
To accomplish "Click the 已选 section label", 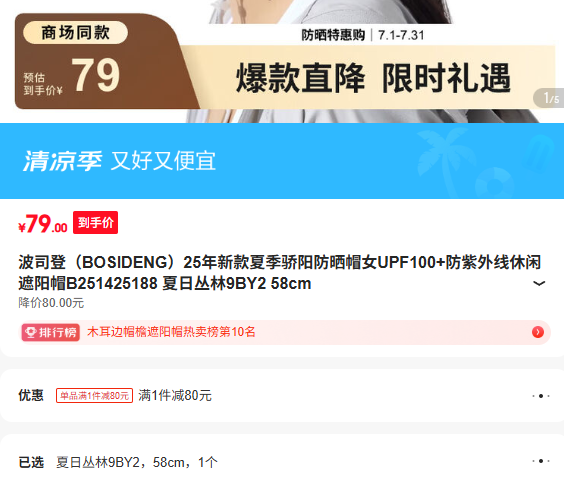I will click(31, 462).
